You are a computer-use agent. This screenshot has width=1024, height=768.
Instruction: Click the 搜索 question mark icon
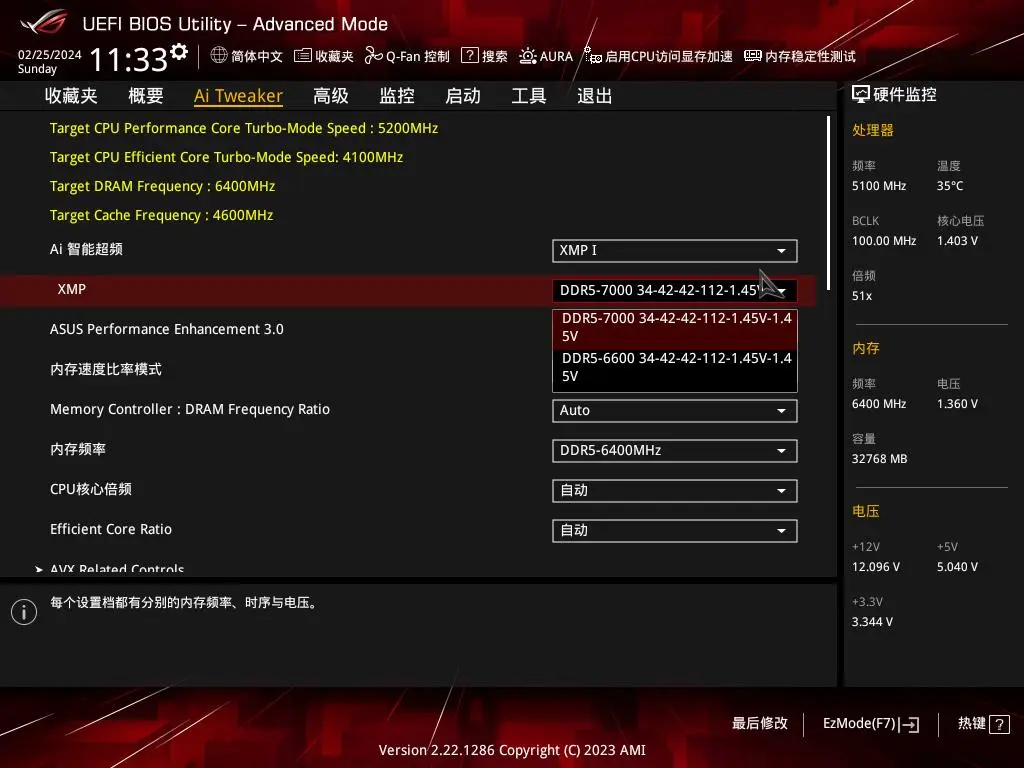click(x=469, y=56)
